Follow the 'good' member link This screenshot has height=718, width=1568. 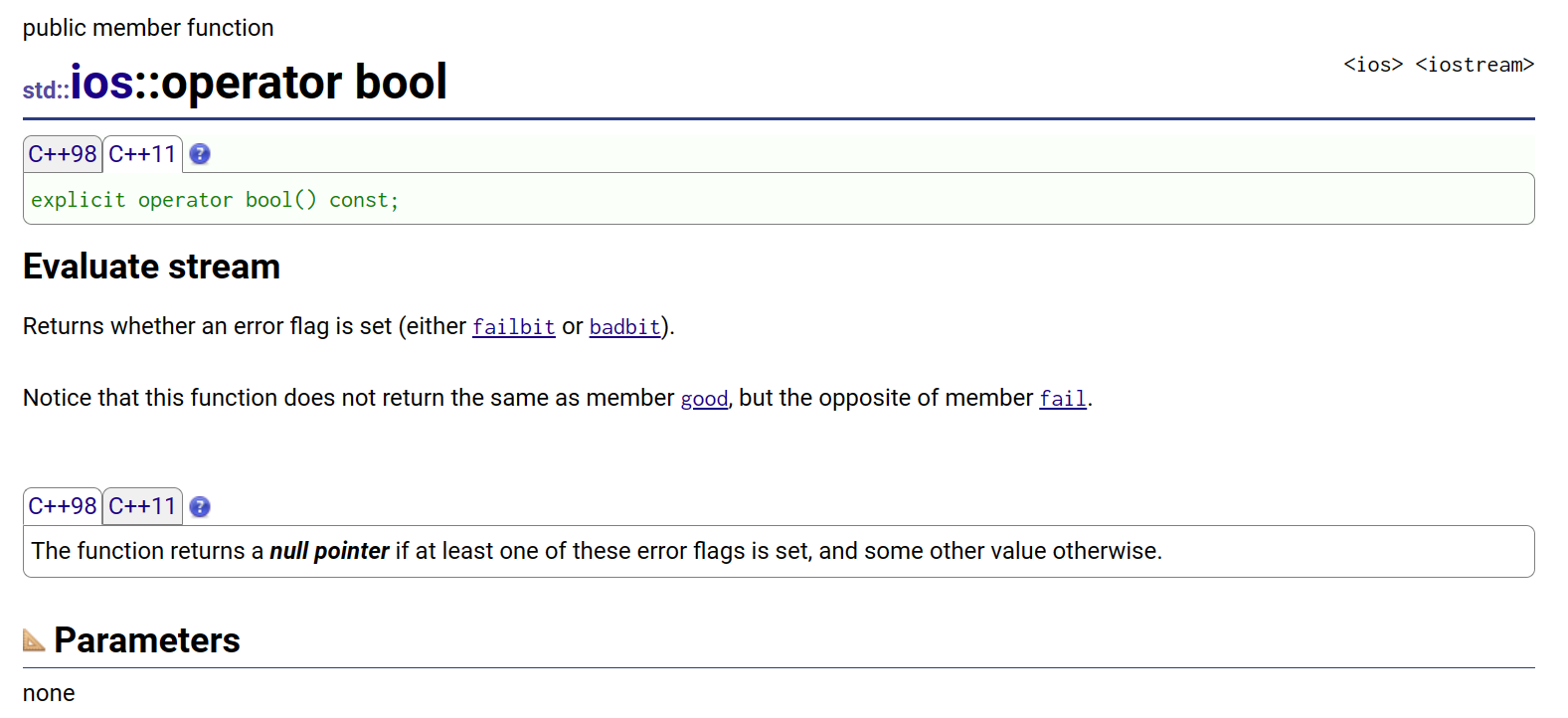pyautogui.click(x=704, y=399)
